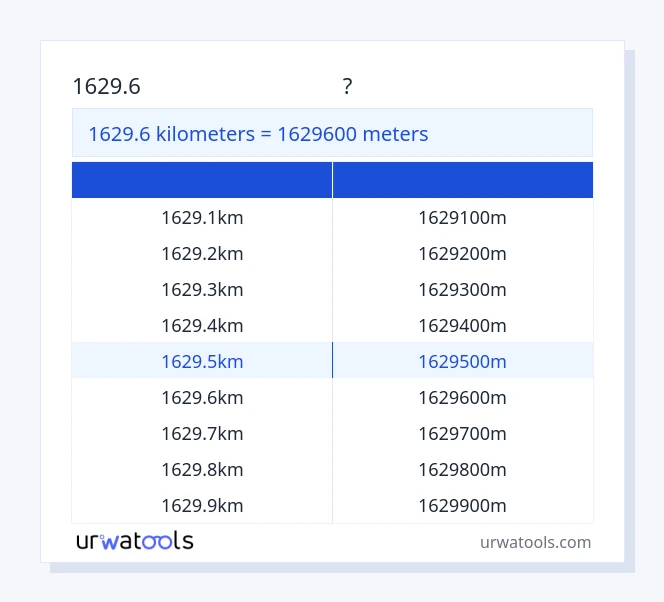Viewport: 664px width, 602px height.
Task: Select the highlighted 1629.5km cell
Action: tap(202, 361)
